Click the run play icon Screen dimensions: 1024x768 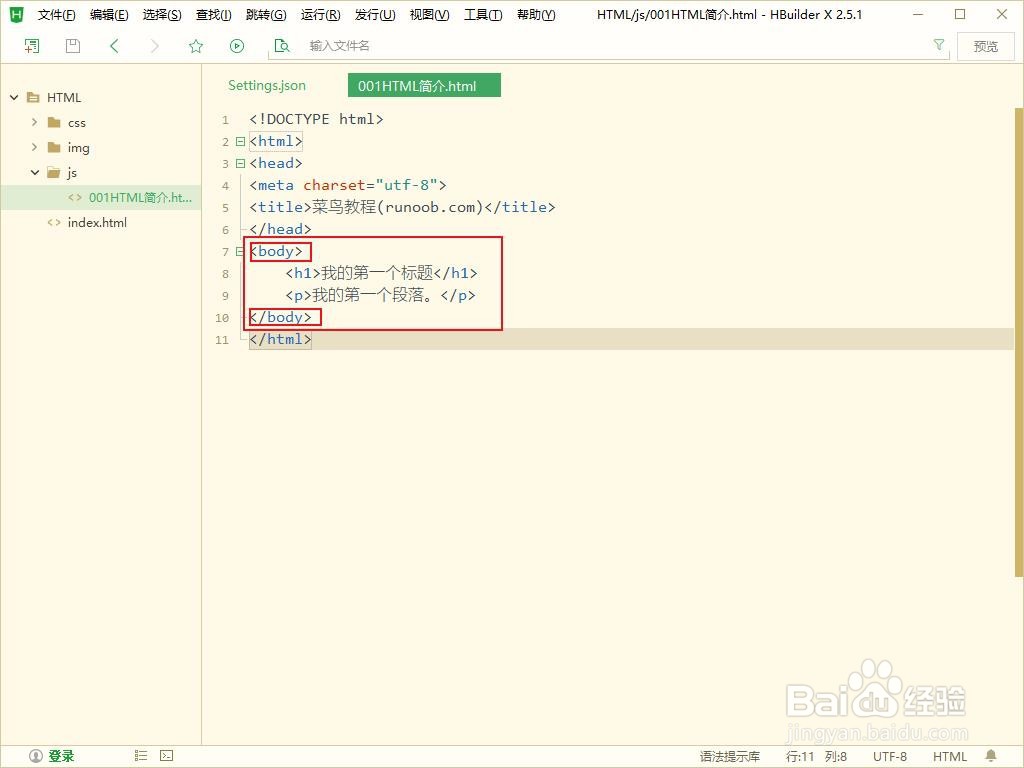(237, 46)
